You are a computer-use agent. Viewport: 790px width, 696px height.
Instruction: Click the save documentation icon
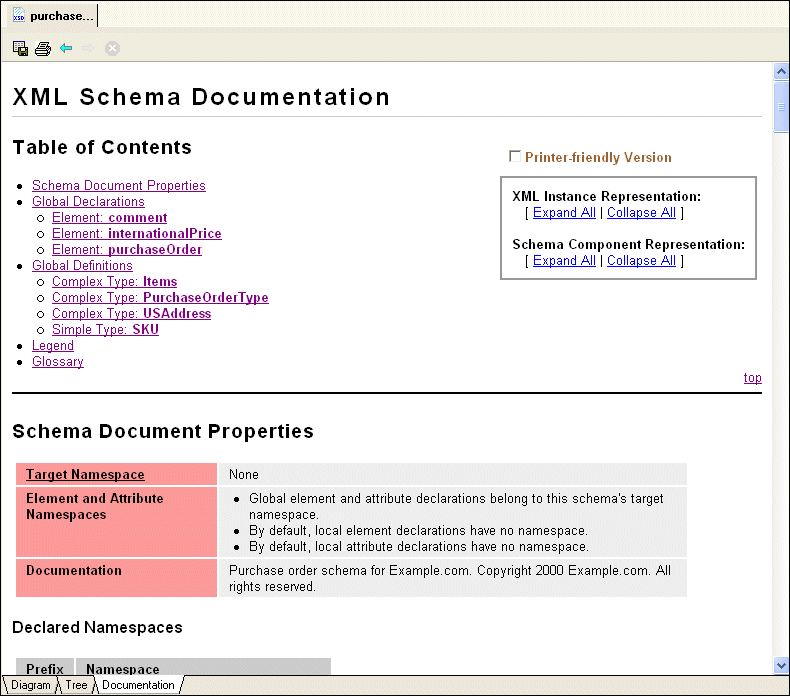(x=20, y=48)
